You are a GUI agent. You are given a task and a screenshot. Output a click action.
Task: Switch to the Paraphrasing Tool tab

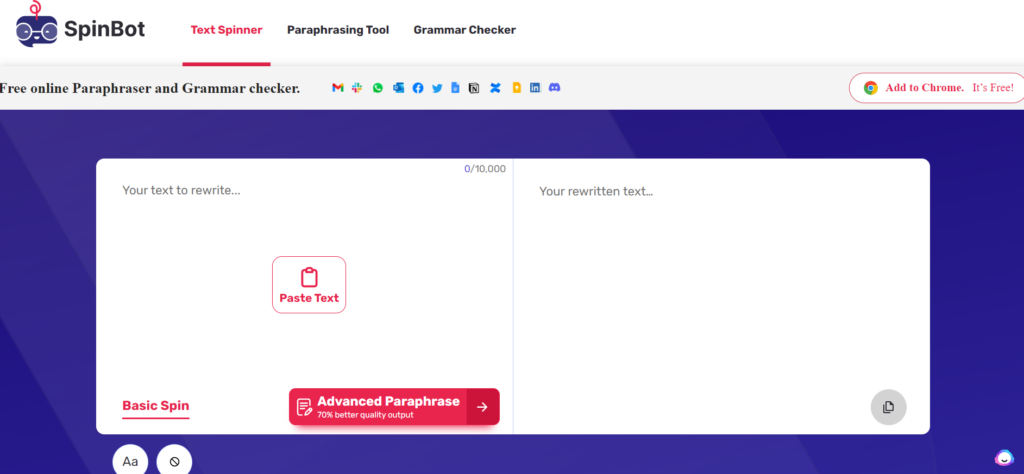click(x=338, y=30)
